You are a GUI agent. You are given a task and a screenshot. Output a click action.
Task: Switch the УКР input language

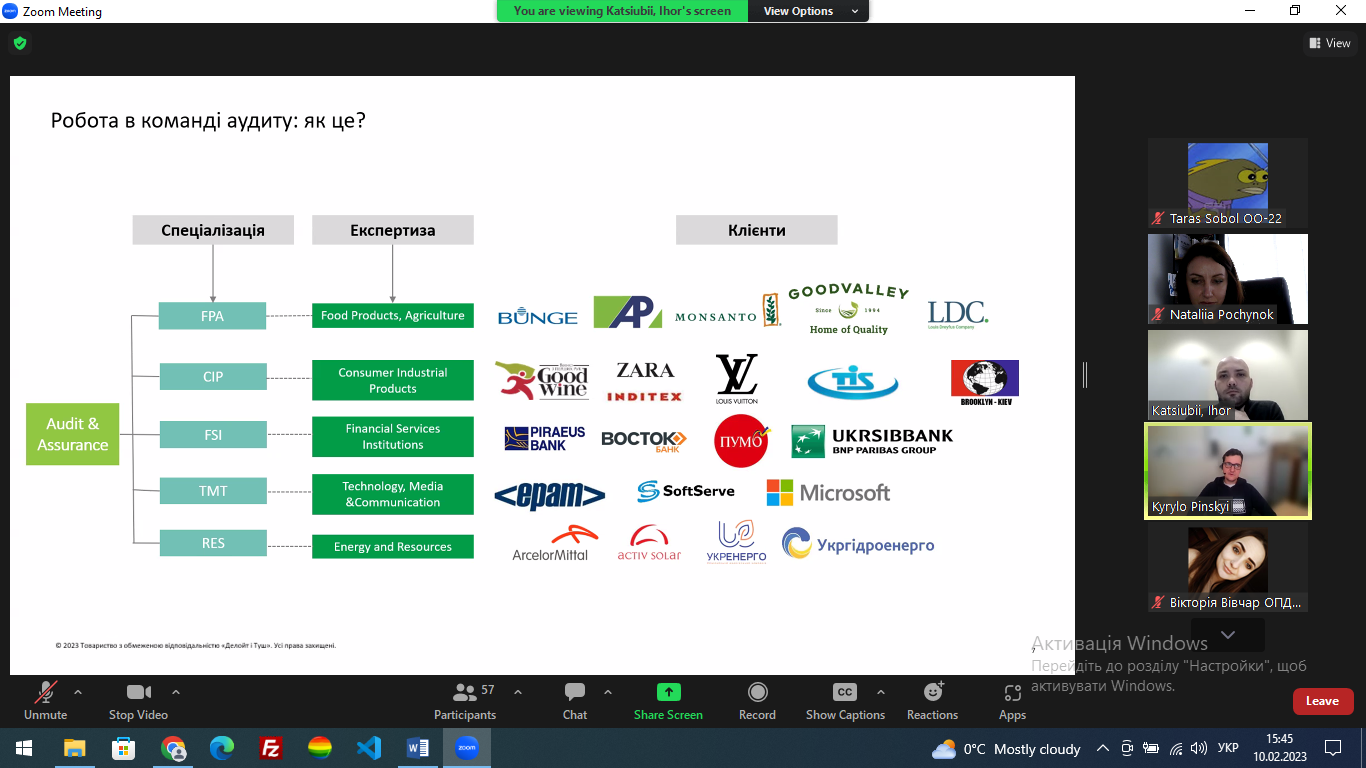(x=1229, y=748)
